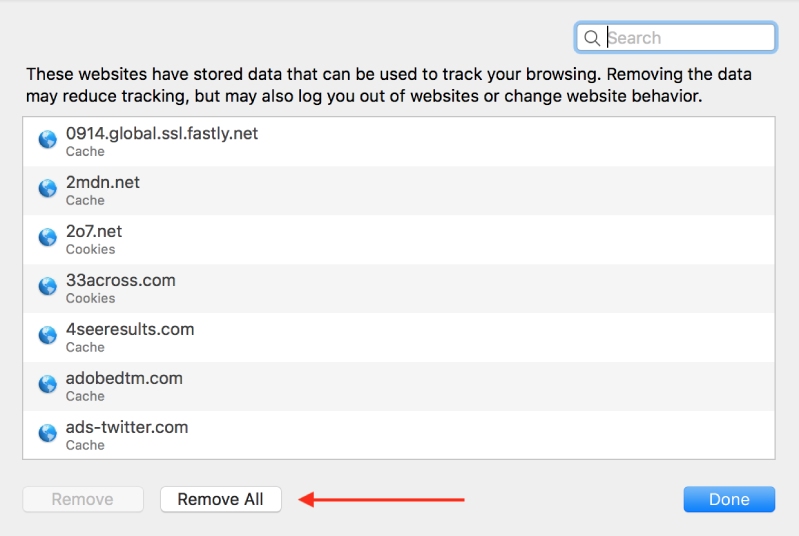Click globe icon next to adobedtm.com
Screen dimensions: 799x536
47,385
